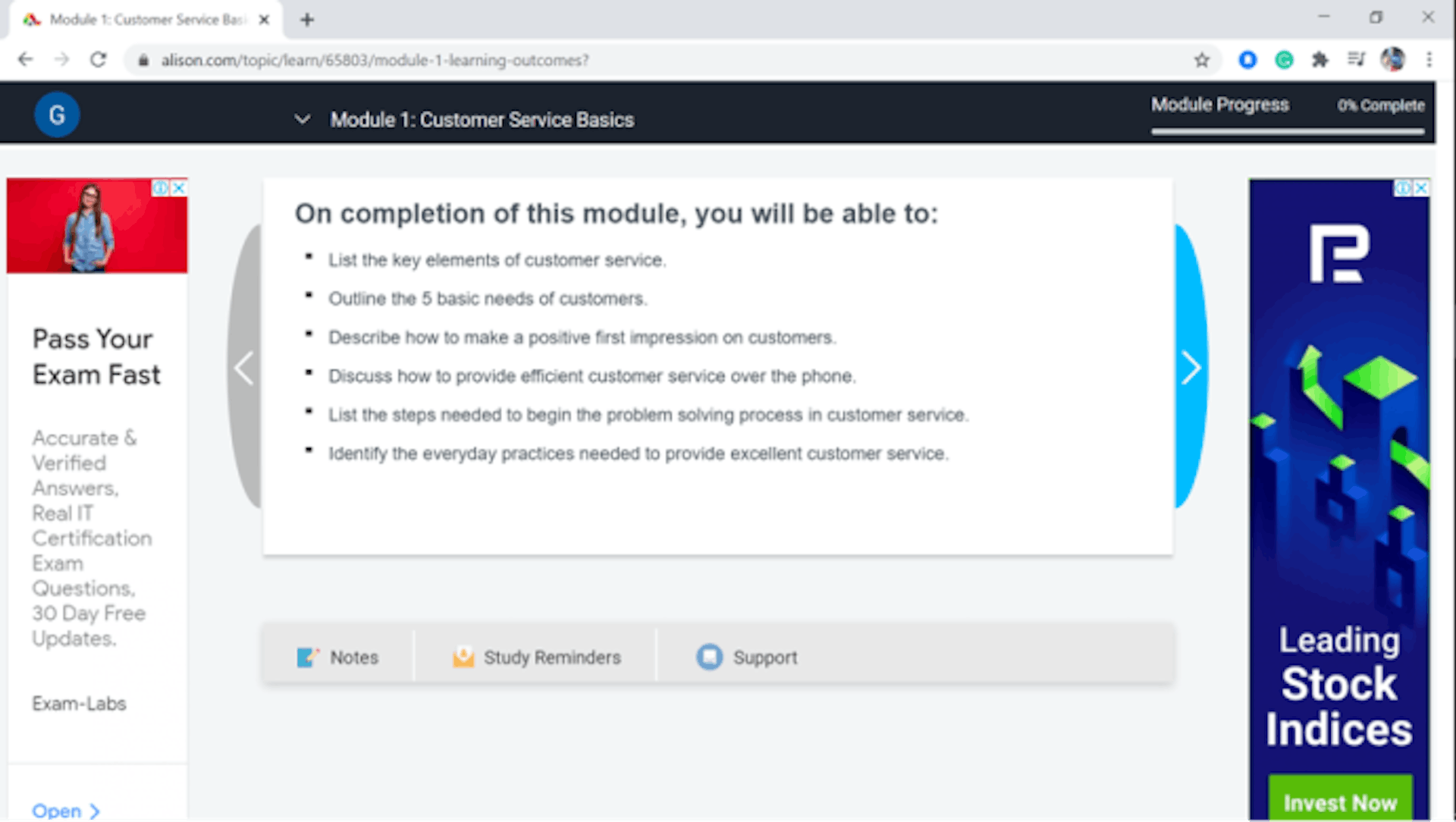The height and width of the screenshot is (822, 1456).
Task: Open Chrome three-dot menu
Action: 1429,60
